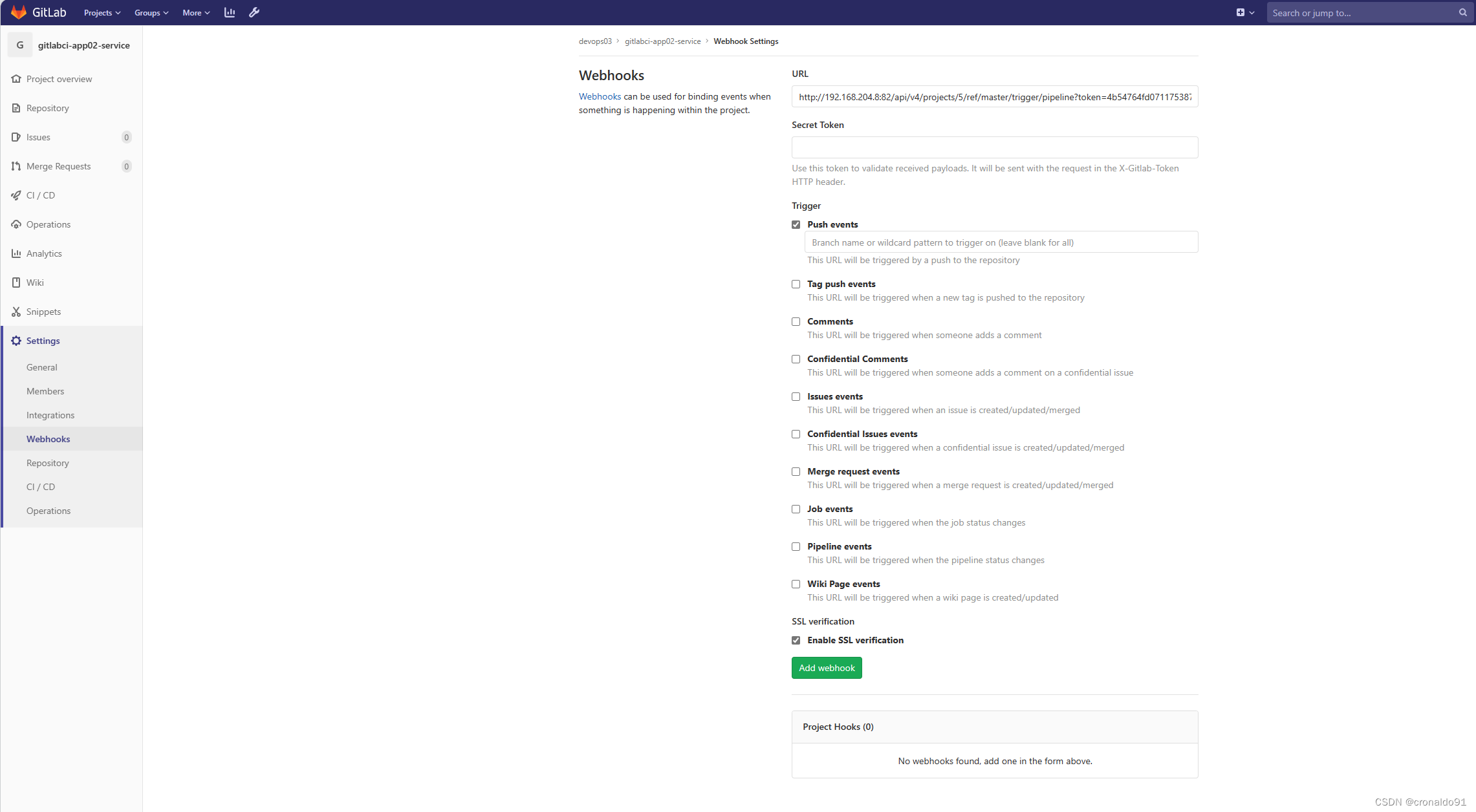Click the Add webhook button
The image size is (1476, 812).
pos(826,668)
